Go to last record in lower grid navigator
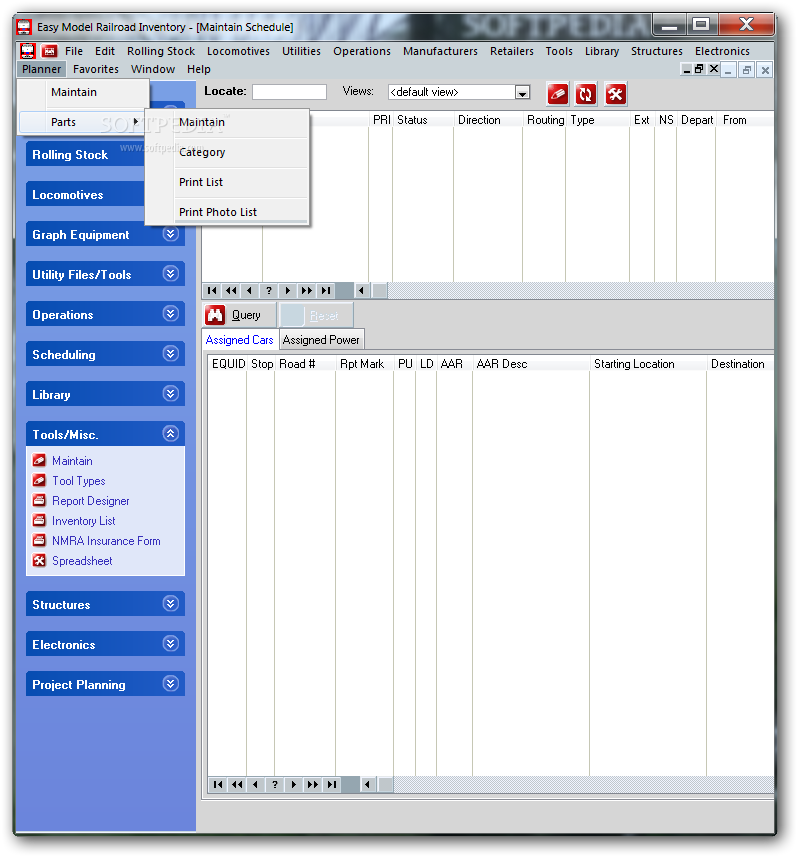The height and width of the screenshot is (857, 798). point(332,785)
